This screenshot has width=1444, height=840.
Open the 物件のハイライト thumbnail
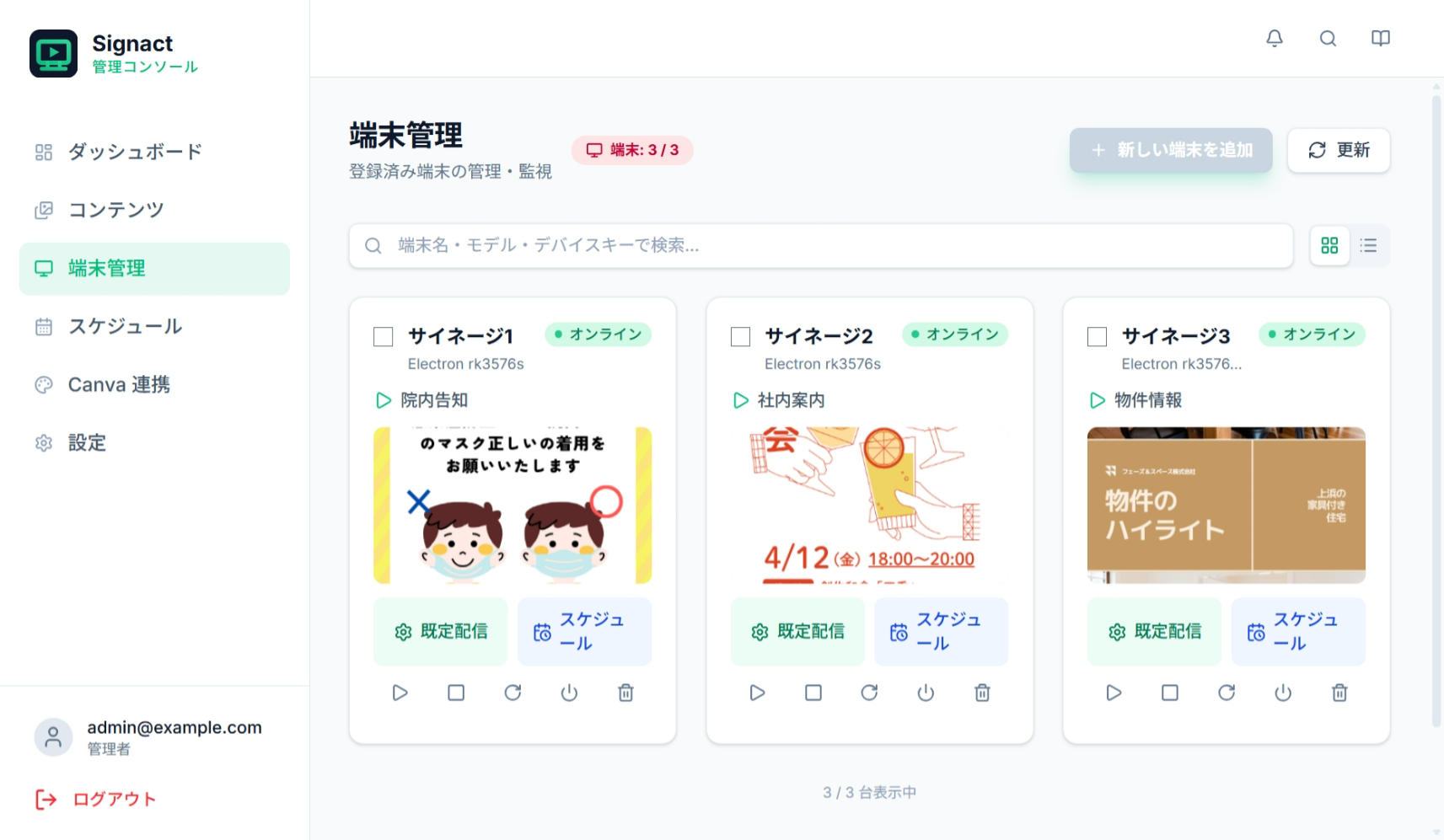click(x=1227, y=506)
